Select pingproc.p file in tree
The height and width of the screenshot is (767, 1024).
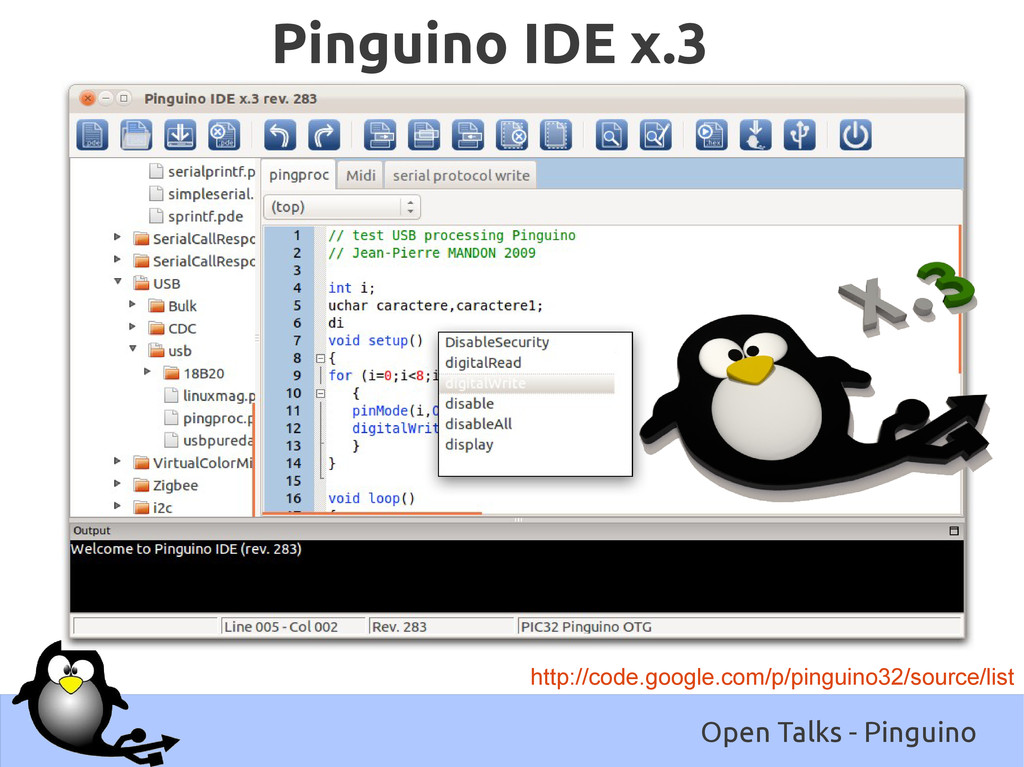pyautogui.click(x=209, y=418)
